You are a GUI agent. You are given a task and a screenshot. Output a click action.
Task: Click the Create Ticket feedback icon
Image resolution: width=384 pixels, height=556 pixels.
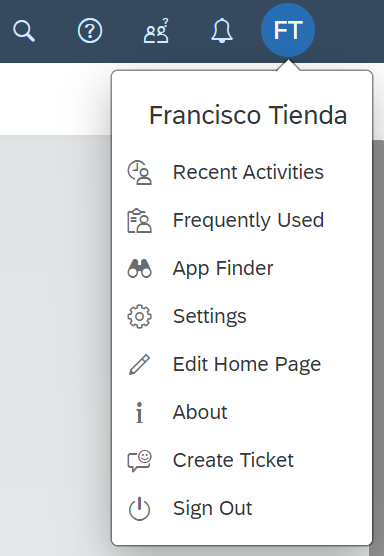point(140,461)
